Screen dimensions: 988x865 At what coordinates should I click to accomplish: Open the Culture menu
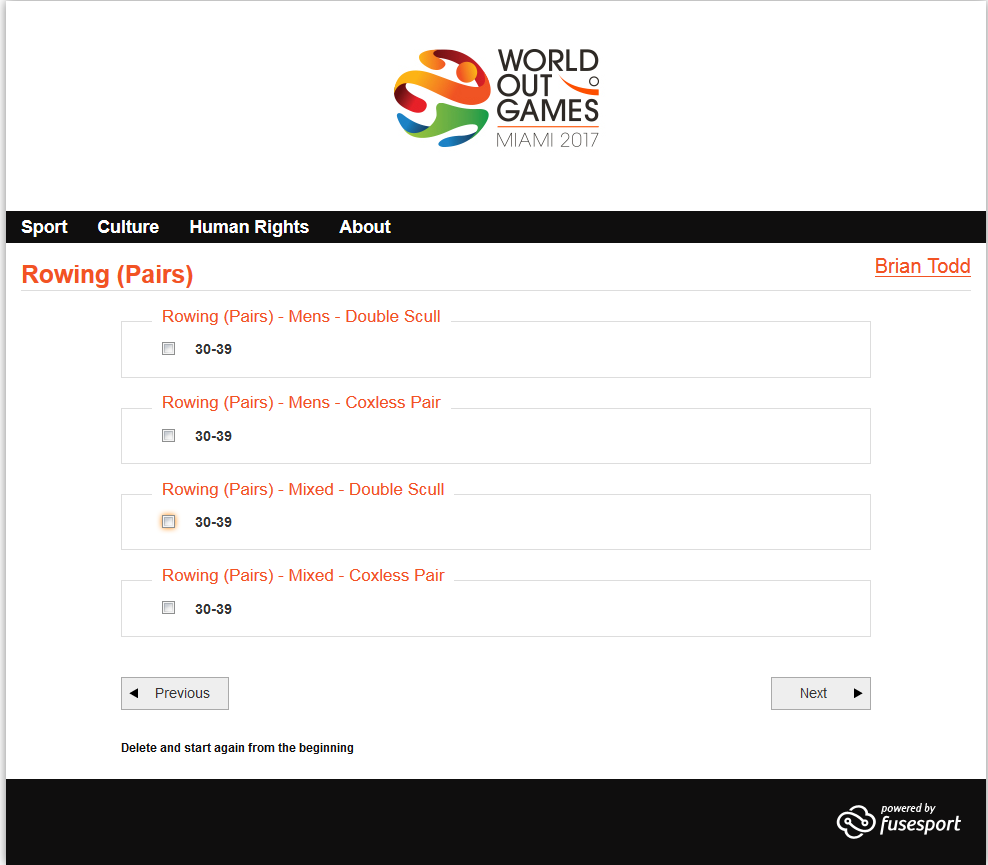coord(128,227)
